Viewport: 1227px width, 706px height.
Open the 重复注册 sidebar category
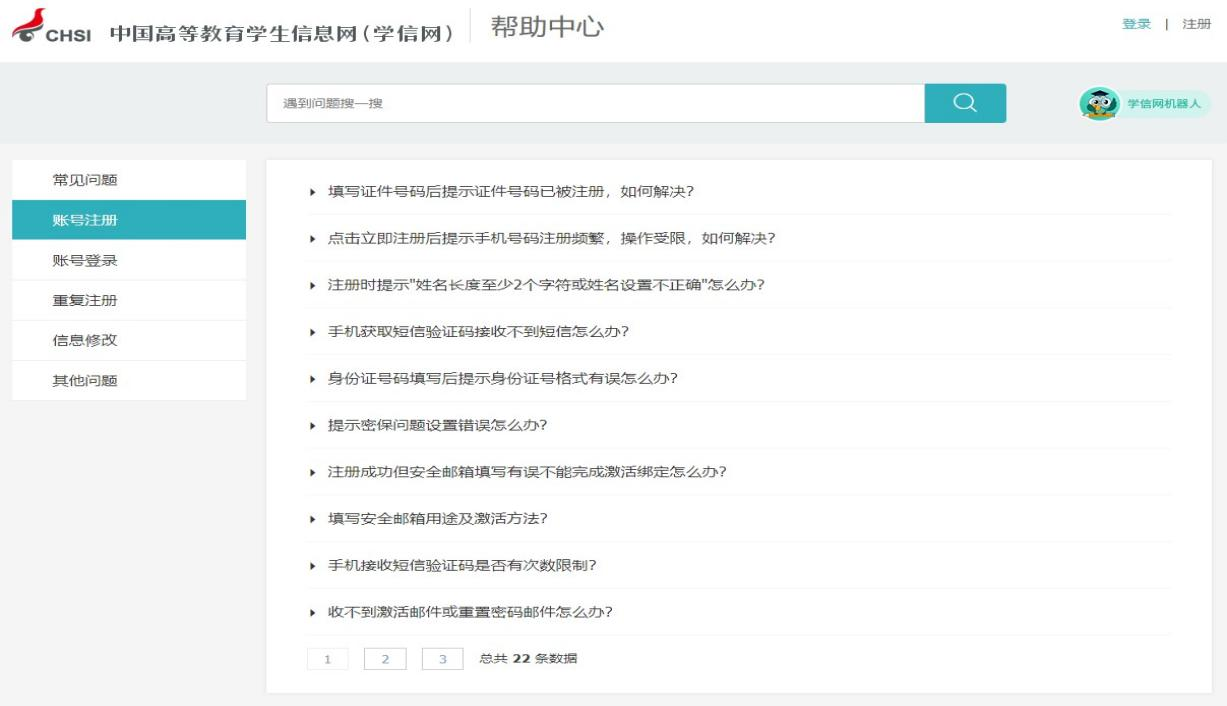[85, 301]
